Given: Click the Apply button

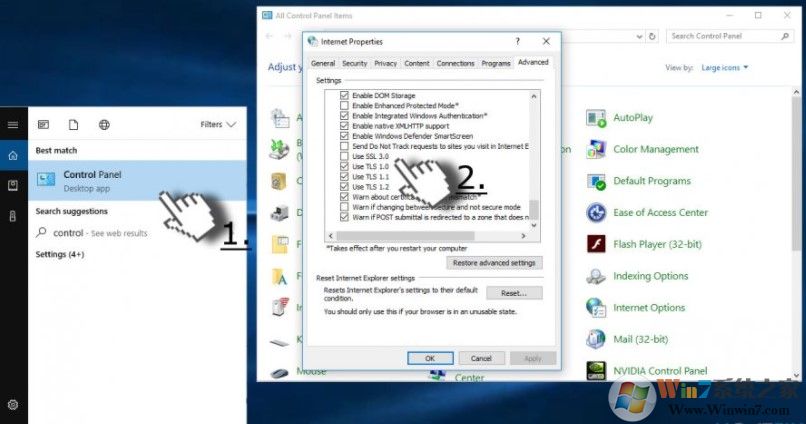Looking at the screenshot, I should pos(533,358).
